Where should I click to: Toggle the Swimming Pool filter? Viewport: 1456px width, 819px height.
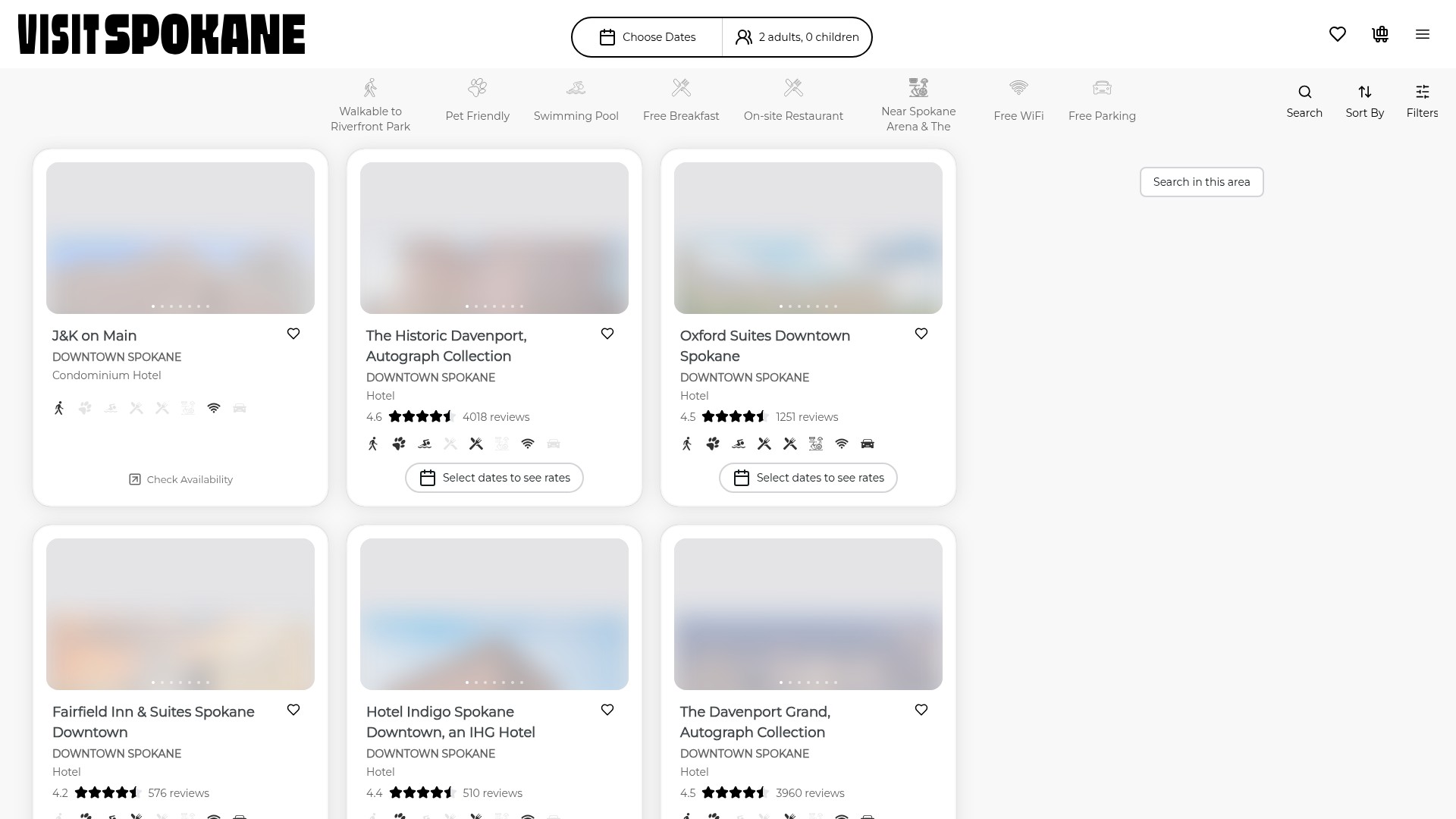[576, 100]
